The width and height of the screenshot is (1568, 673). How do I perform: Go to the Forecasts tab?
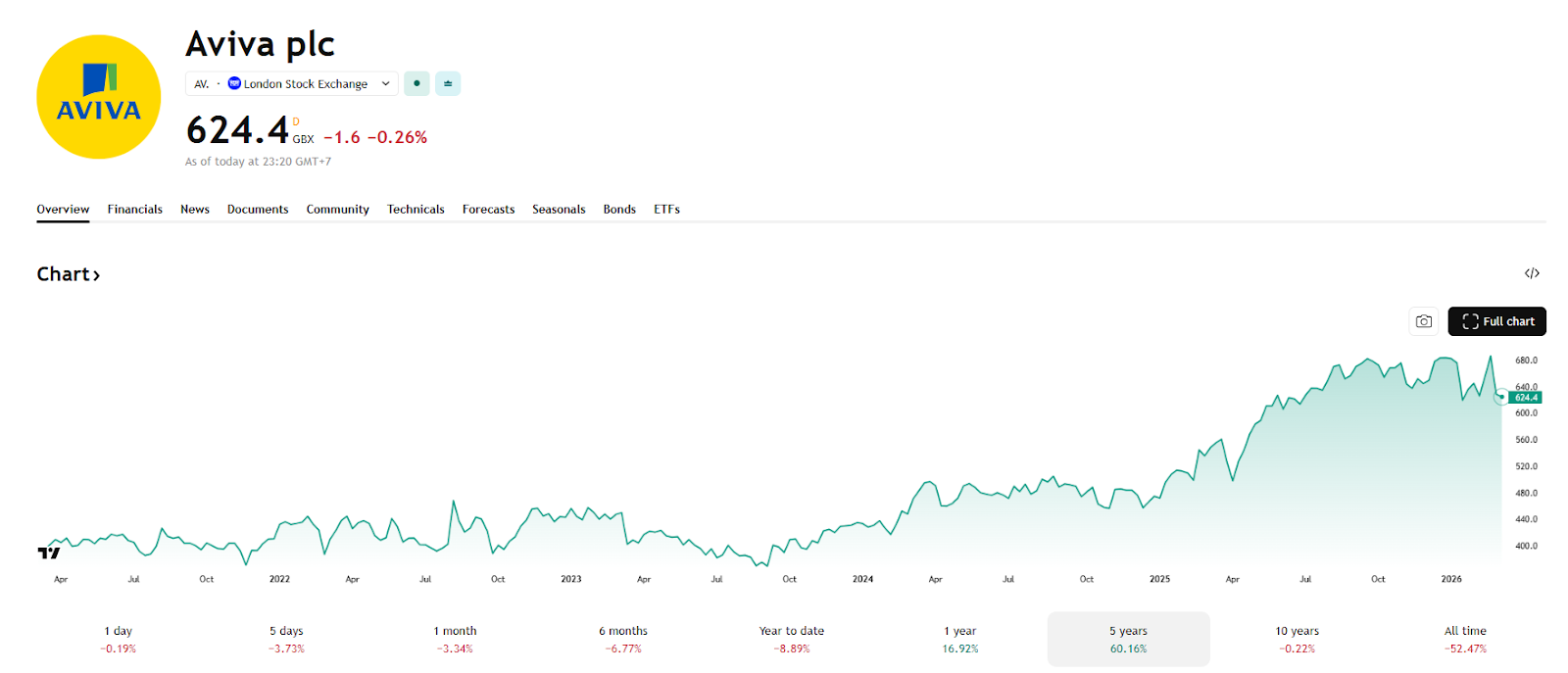(488, 209)
